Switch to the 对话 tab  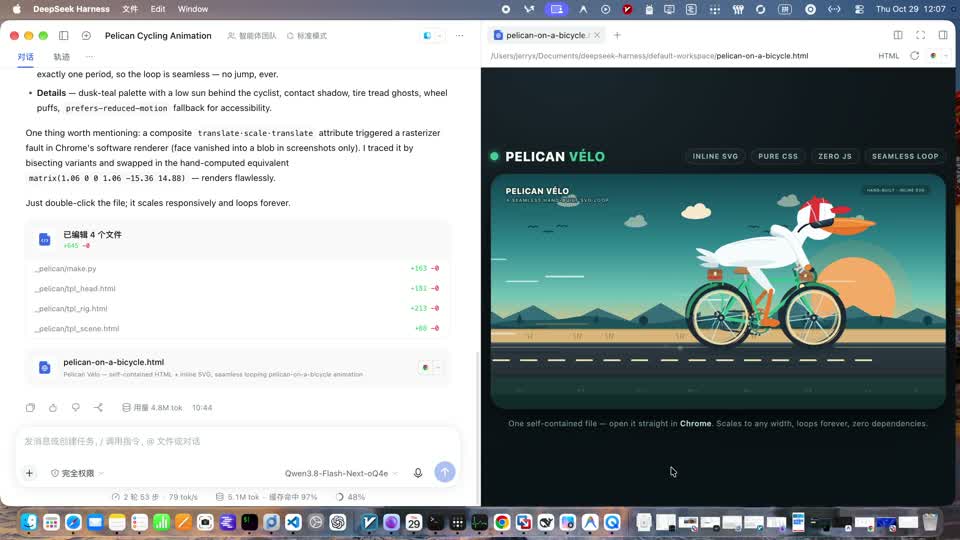[x=26, y=57]
